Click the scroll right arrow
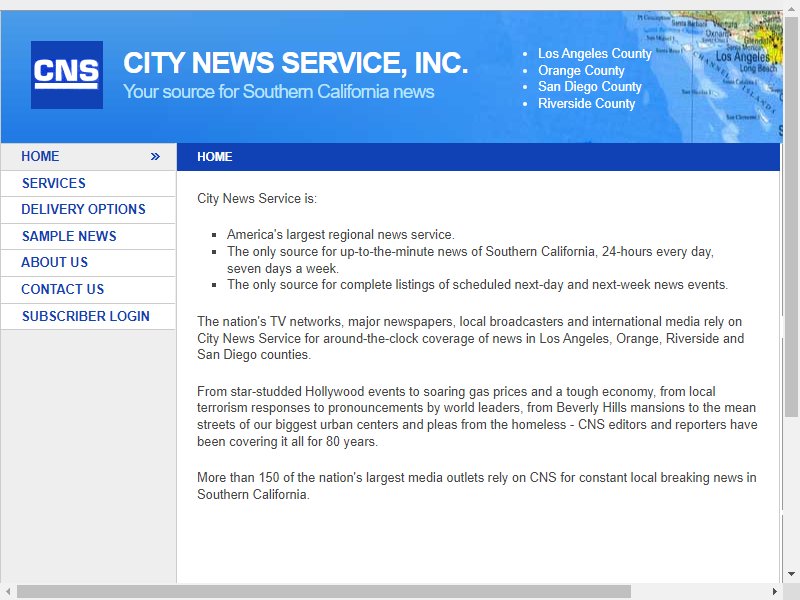Screen dimensions: 800x600 pos(775,592)
